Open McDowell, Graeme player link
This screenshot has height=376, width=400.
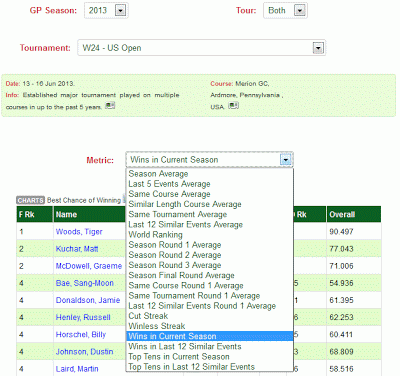tap(89, 266)
